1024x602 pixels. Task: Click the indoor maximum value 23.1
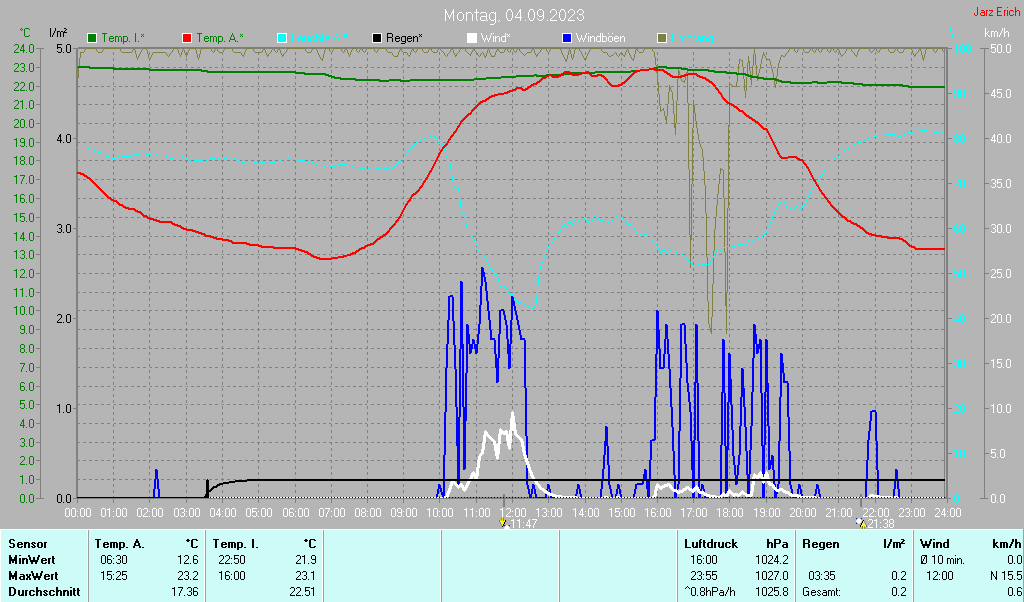[x=306, y=577]
